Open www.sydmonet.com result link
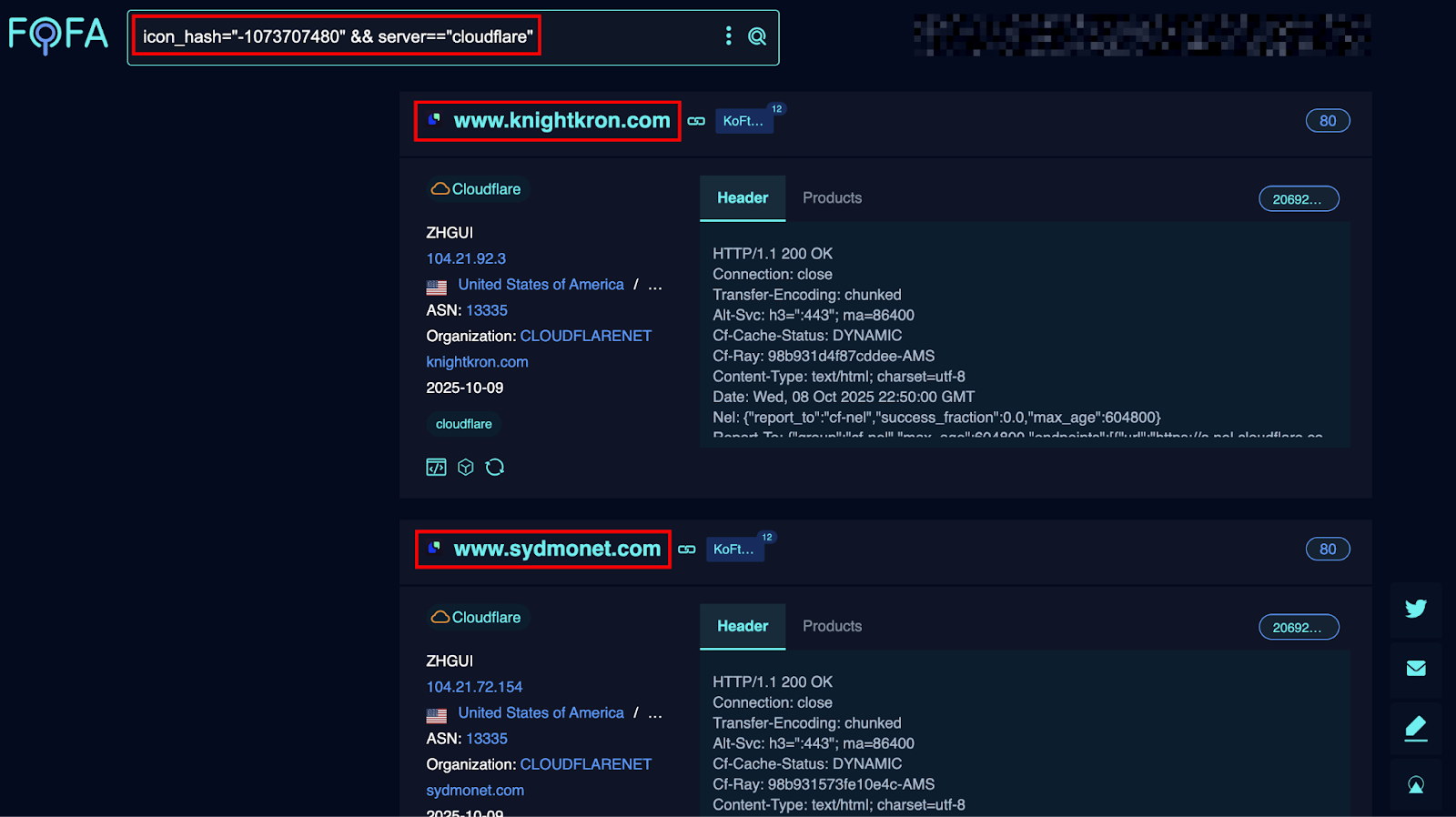The height and width of the screenshot is (817, 1456). point(557,549)
